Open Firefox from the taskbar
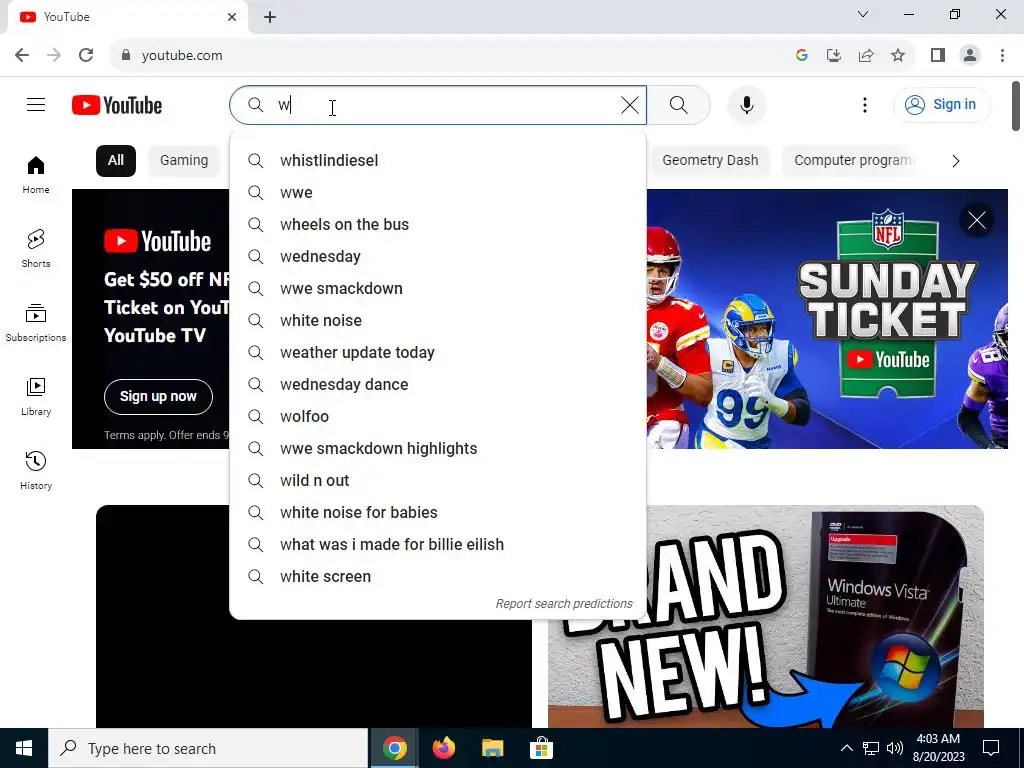The height and width of the screenshot is (768, 1024). point(443,748)
